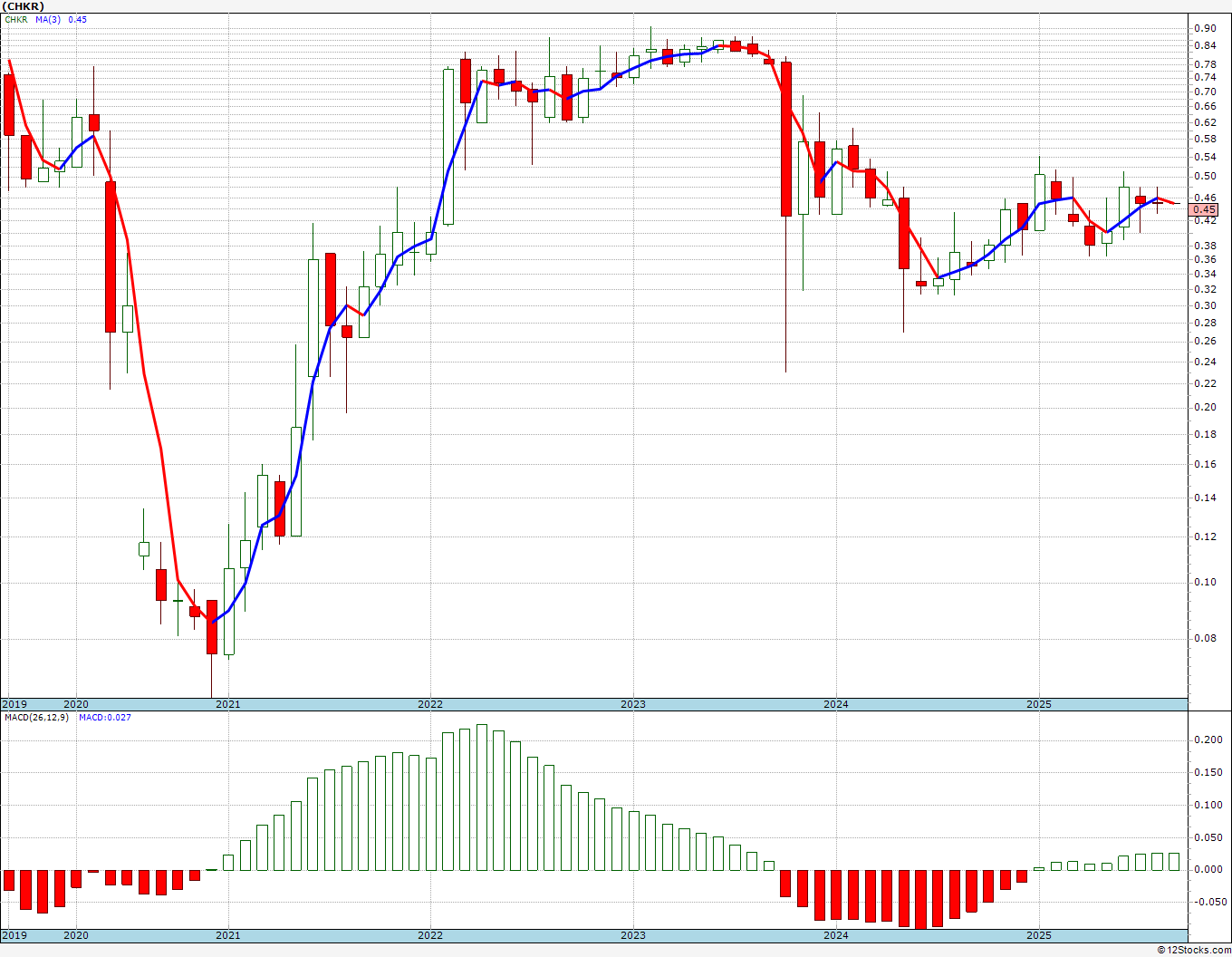Image resolution: width=1232 pixels, height=957 pixels.
Task: Click the 0.38 price axis label
Action: 1205,246
